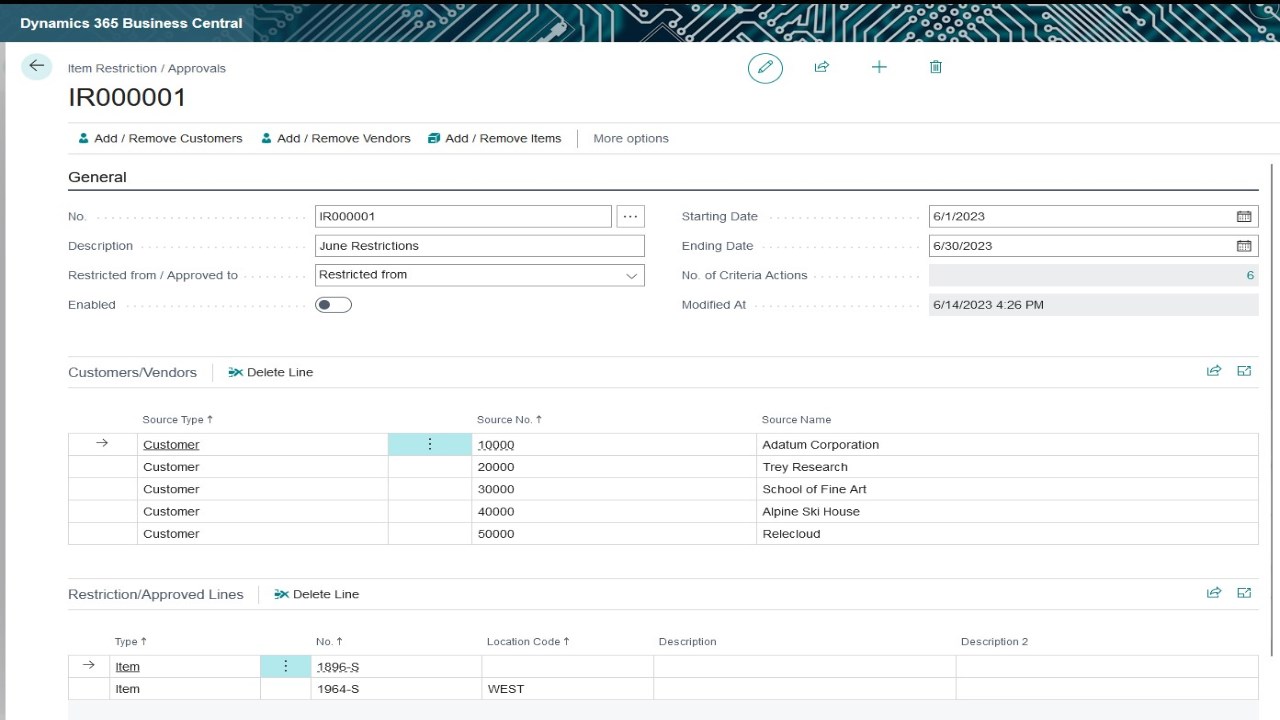Select the Relecloud cell
1280x720 pixels.
tap(1007, 533)
